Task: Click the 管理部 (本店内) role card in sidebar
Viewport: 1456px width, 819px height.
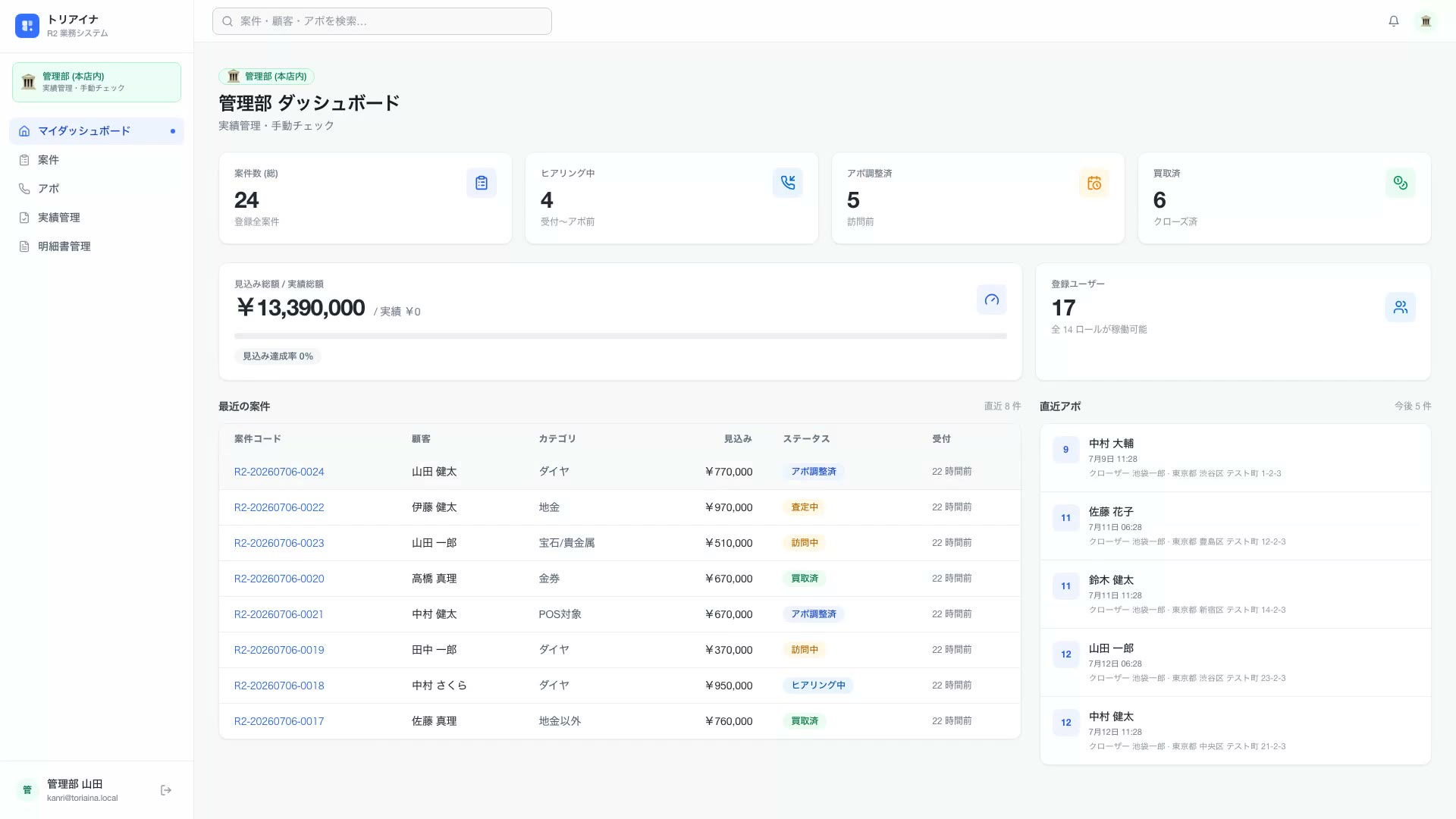Action: point(96,82)
